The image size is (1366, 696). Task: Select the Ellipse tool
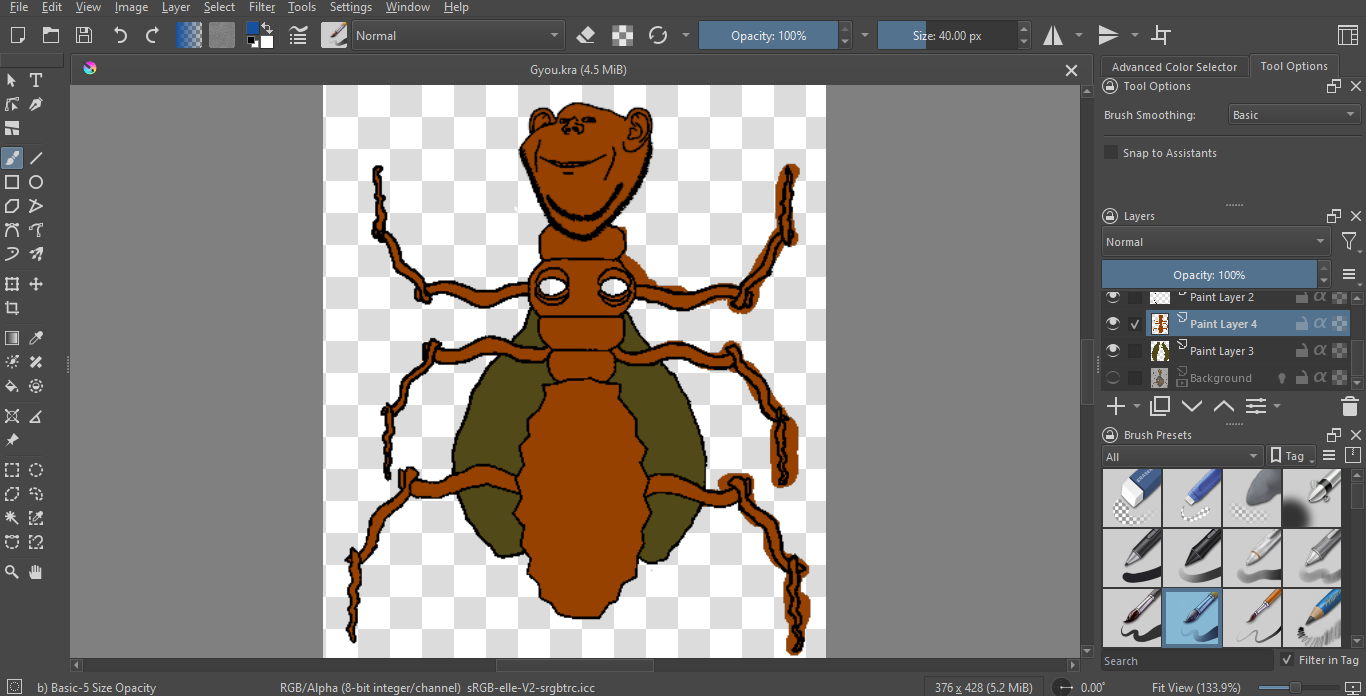(36, 182)
